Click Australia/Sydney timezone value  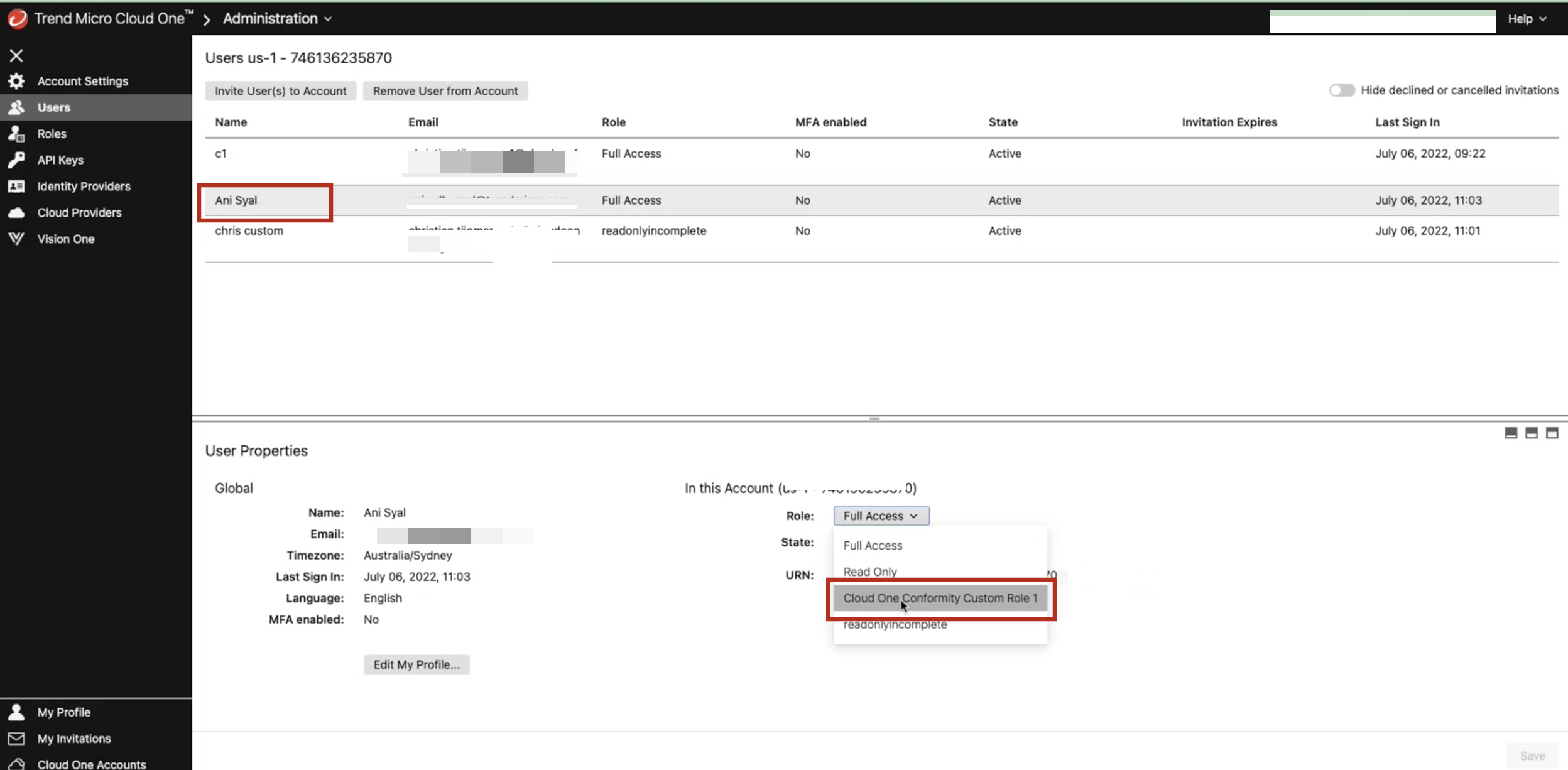click(408, 555)
